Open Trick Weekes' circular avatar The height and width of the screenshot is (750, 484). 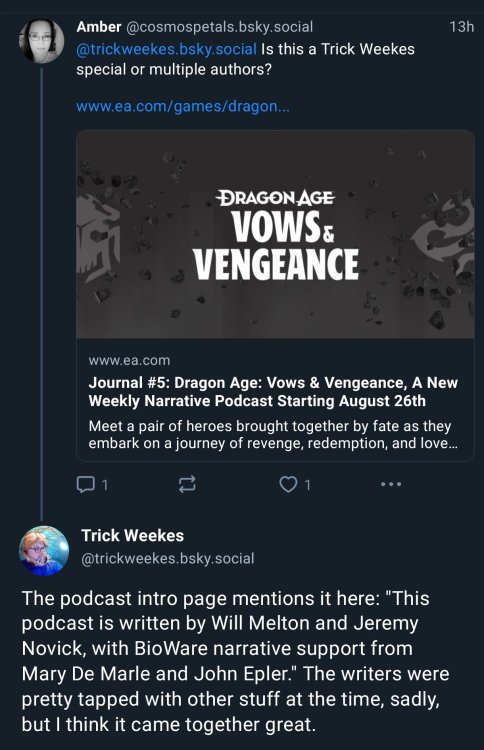pyautogui.click(x=44, y=551)
